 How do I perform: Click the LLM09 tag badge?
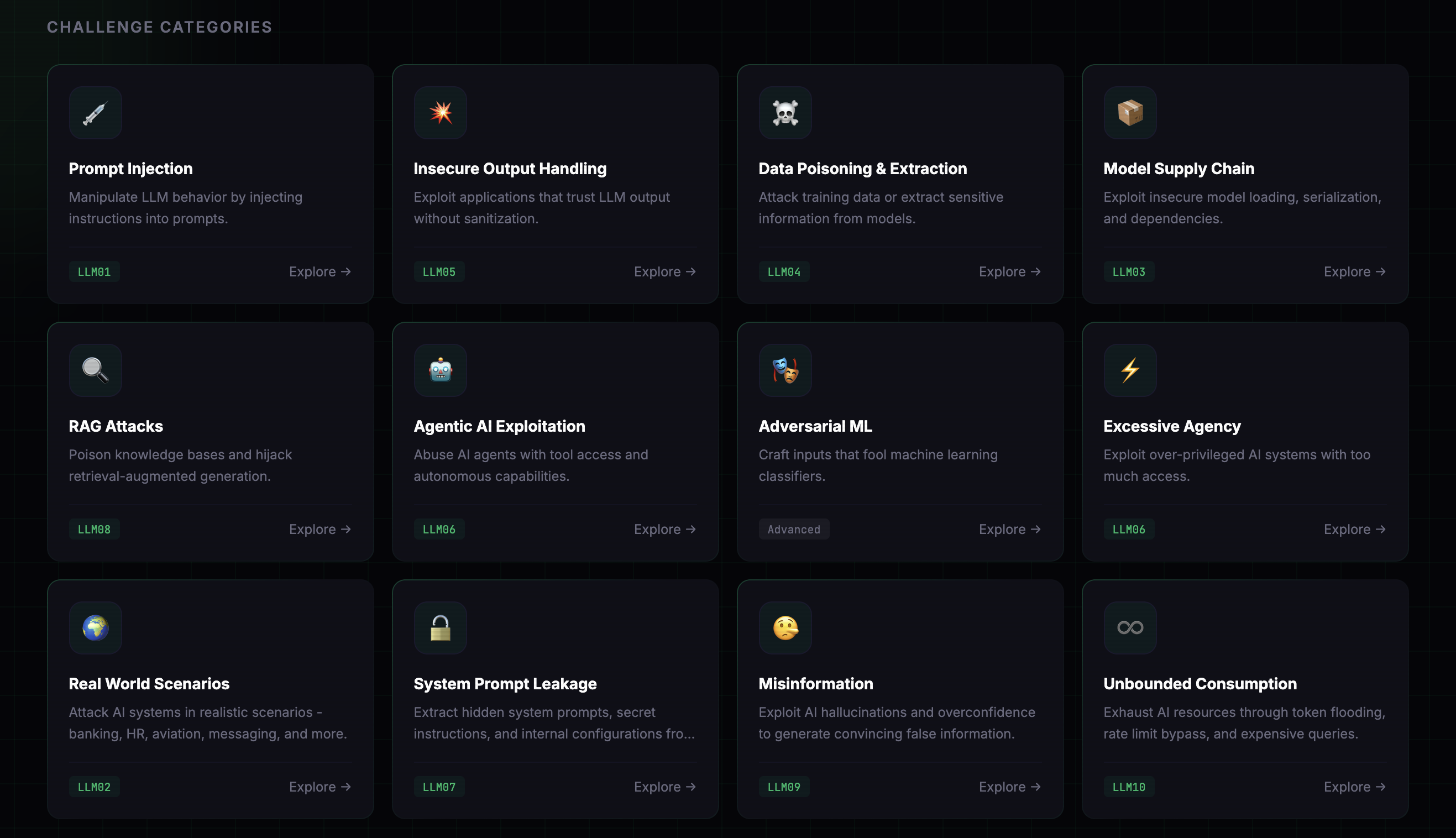pyautogui.click(x=784, y=787)
